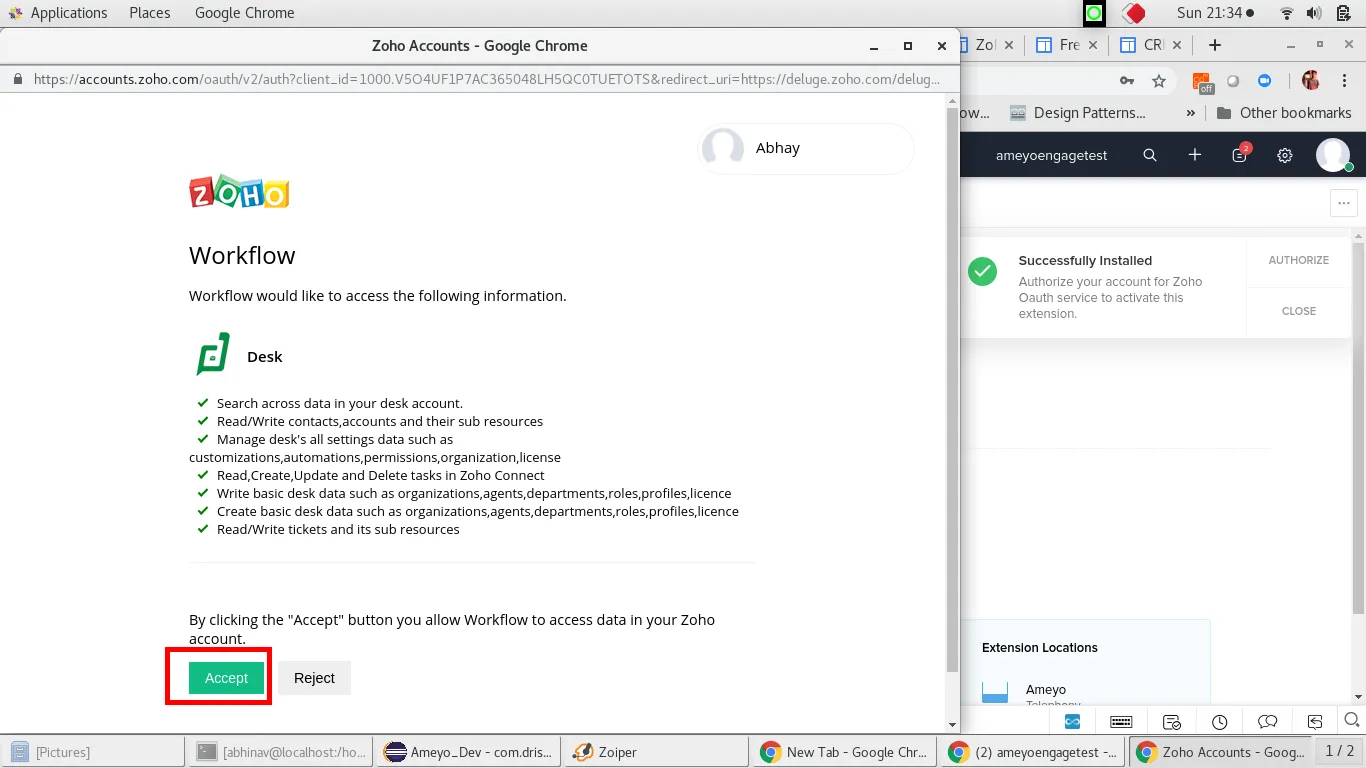Expand hidden bookmarks with the double chevron

click(x=1191, y=113)
